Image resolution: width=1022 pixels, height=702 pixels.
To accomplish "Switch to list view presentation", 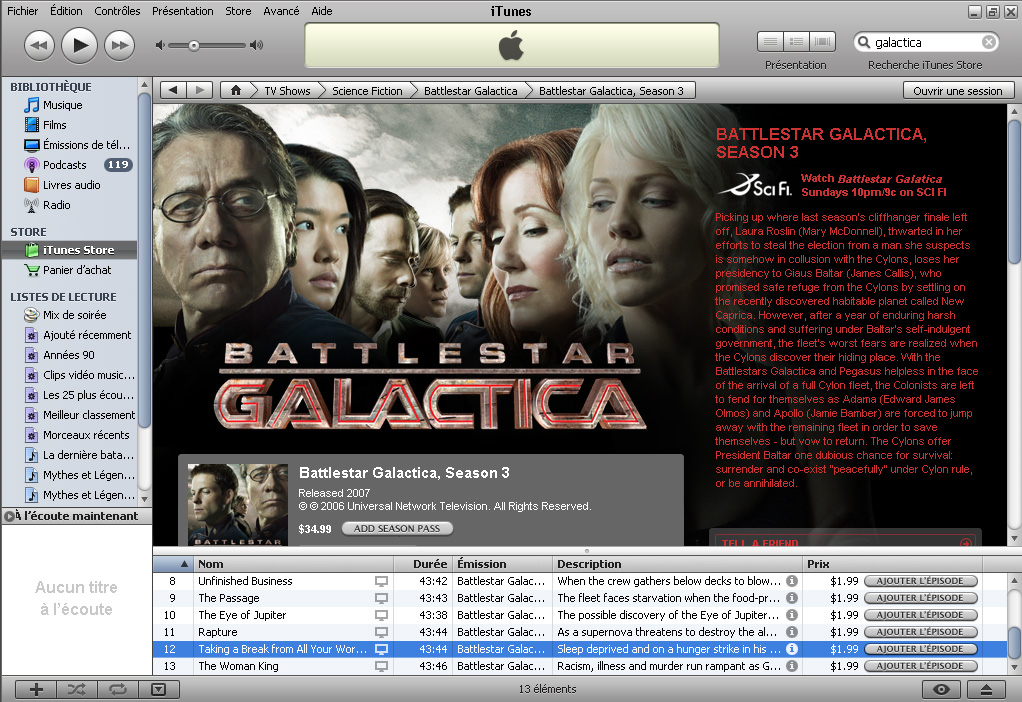I will [770, 42].
